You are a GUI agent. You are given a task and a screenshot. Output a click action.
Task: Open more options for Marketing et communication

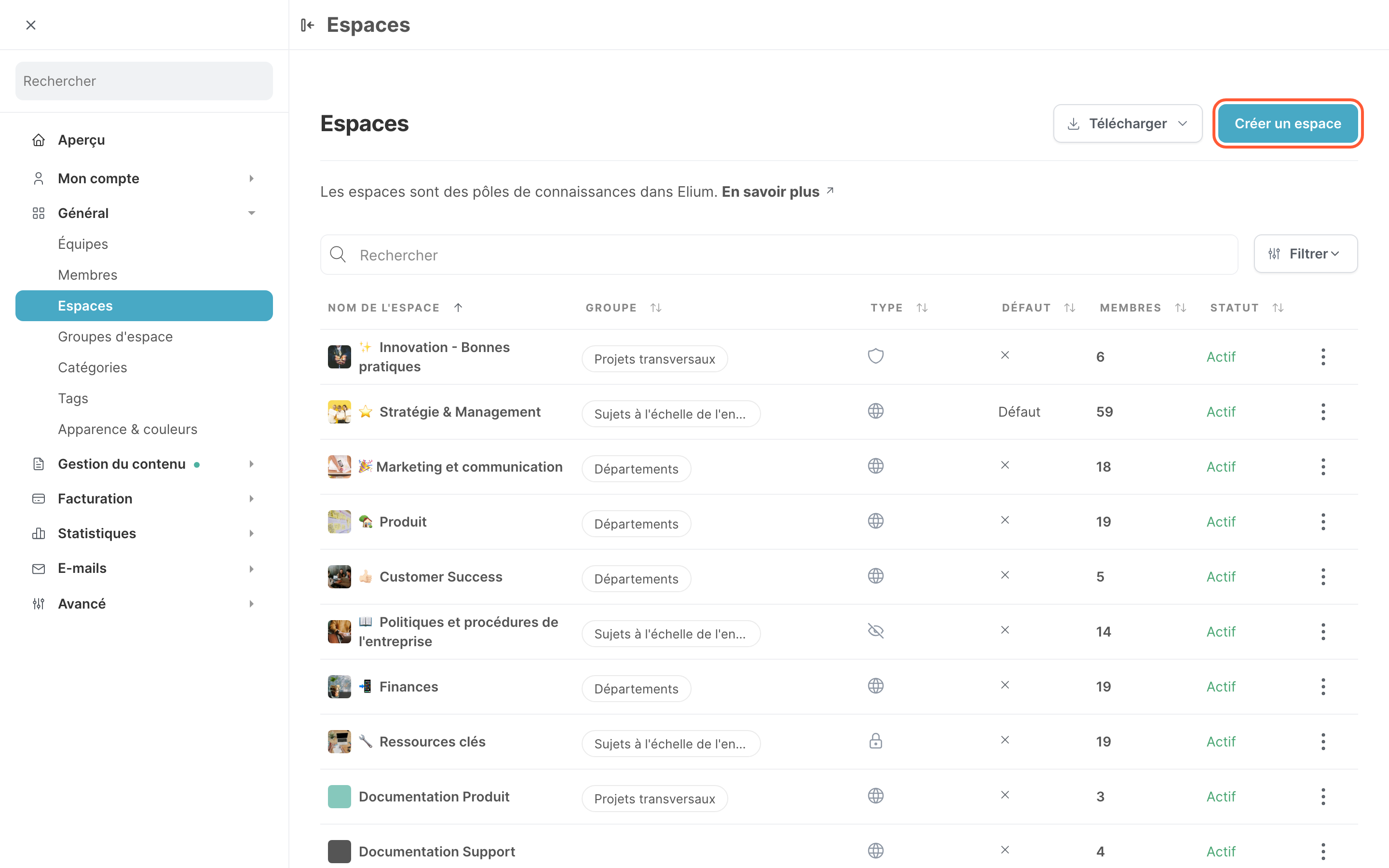[x=1323, y=467]
